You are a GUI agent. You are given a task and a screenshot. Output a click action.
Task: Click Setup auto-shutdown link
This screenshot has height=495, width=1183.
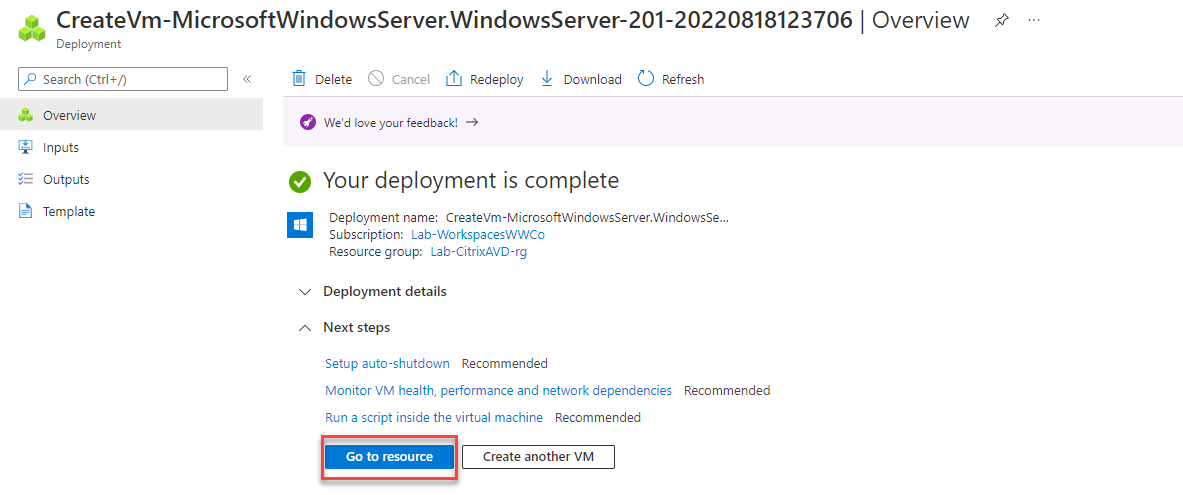[387, 363]
